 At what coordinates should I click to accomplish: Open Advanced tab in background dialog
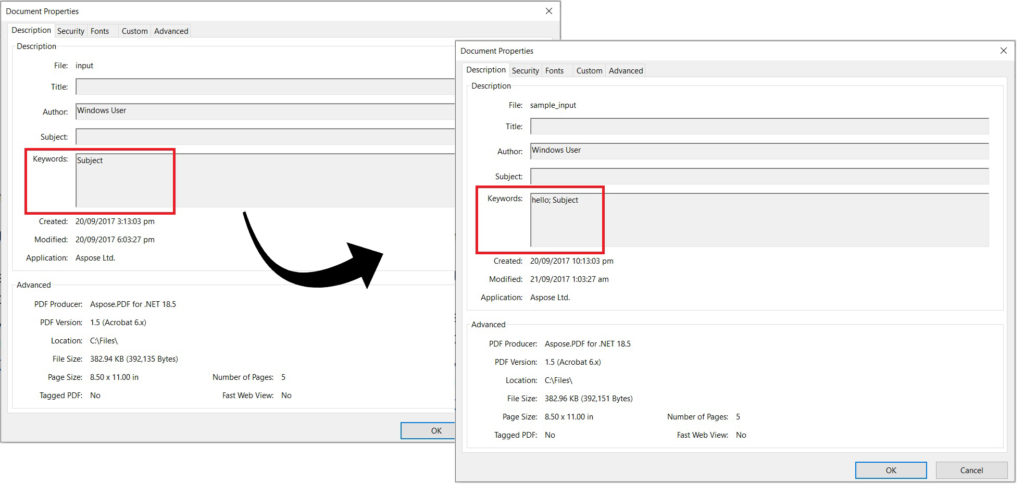click(171, 31)
